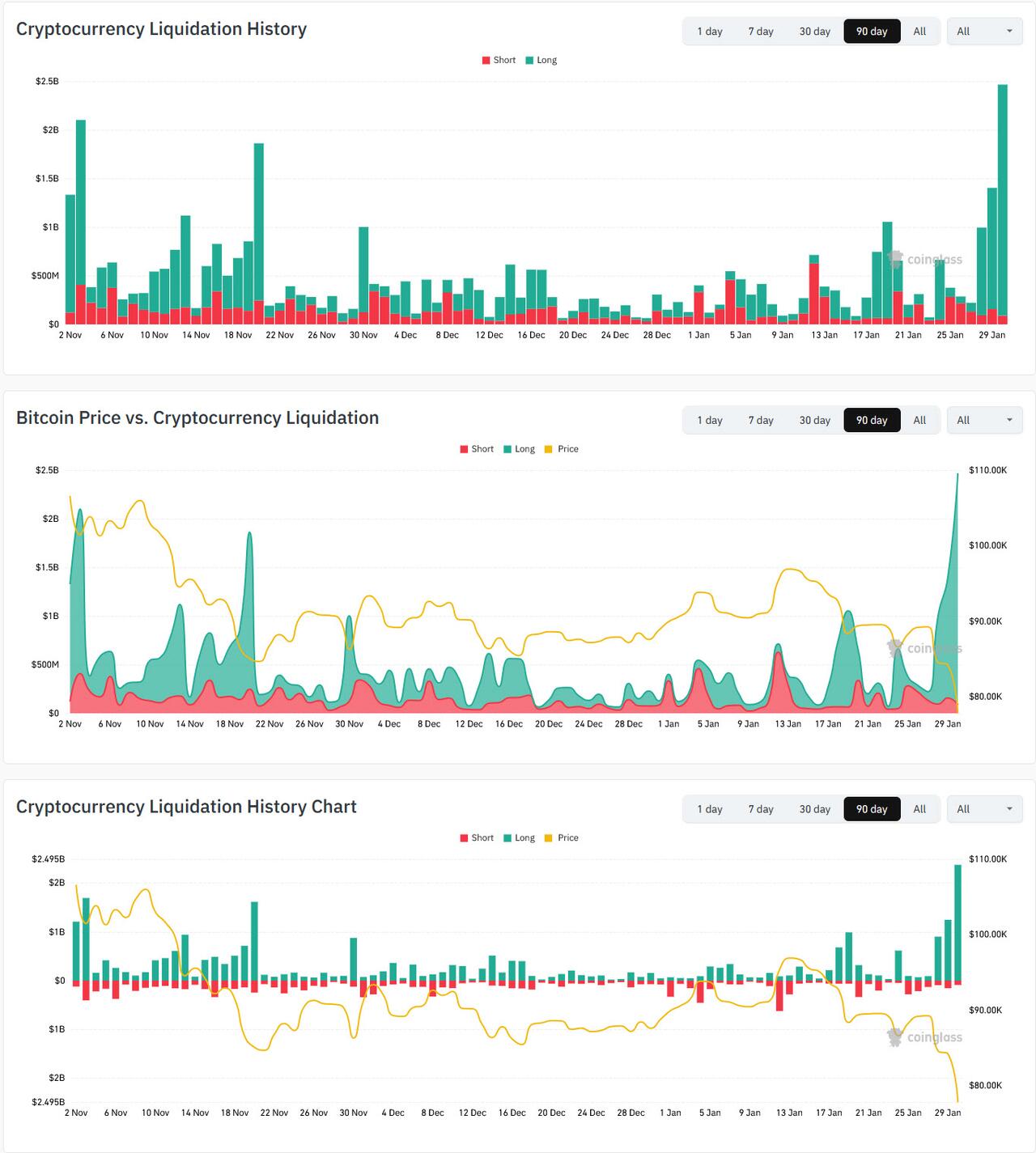
Task: Toggle Long series in Liquidation History legend
Action: click(x=541, y=60)
